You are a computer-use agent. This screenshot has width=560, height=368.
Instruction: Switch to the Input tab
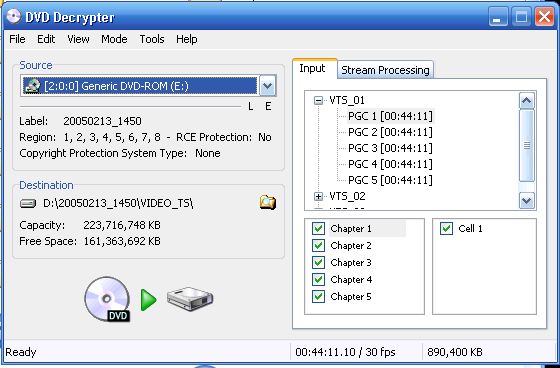click(314, 68)
